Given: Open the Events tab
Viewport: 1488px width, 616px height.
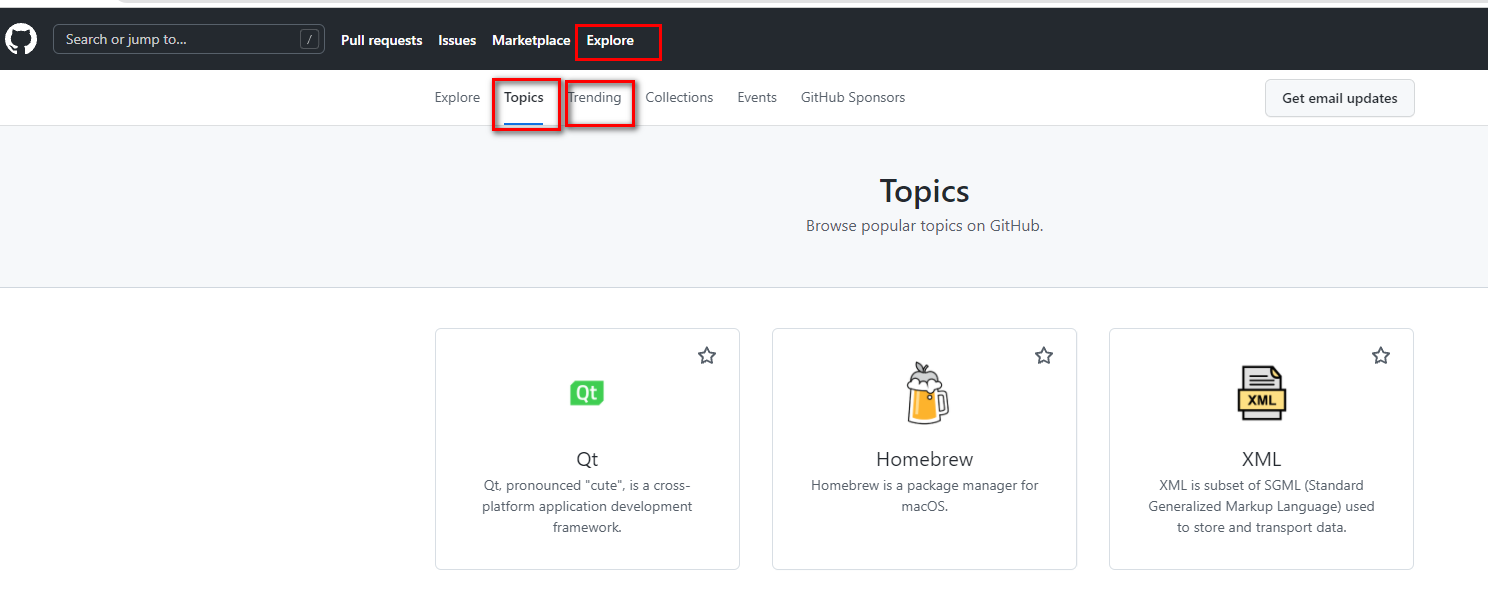Looking at the screenshot, I should (x=757, y=98).
